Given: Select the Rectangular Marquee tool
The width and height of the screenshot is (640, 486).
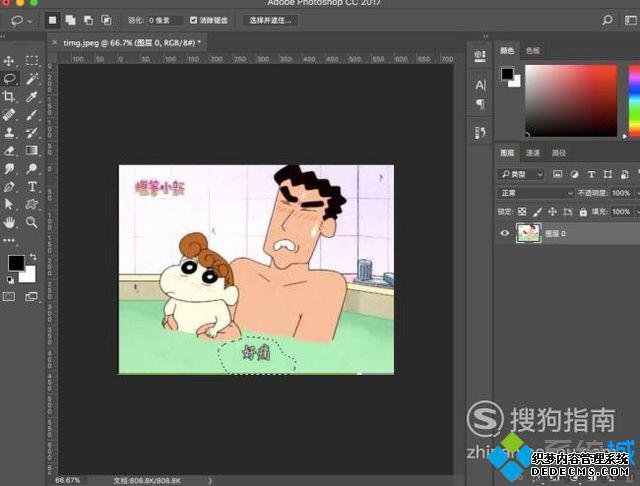Looking at the screenshot, I should (31, 61).
